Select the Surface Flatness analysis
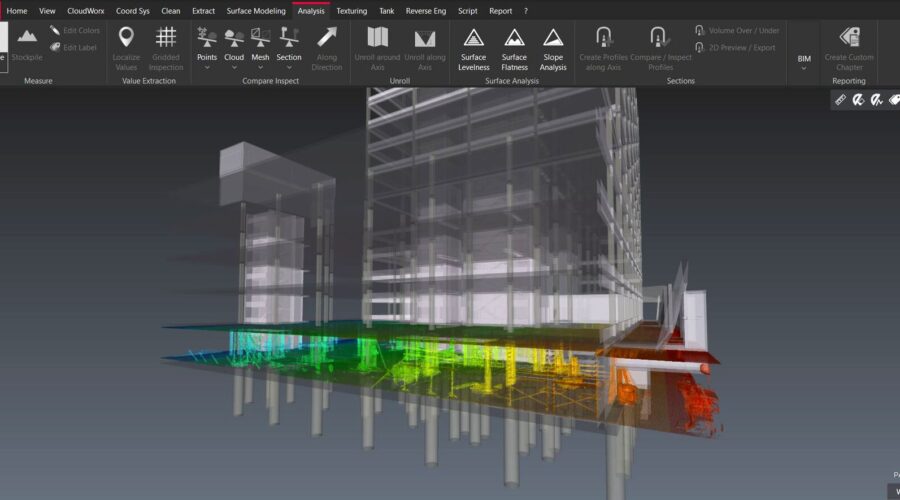The image size is (900, 500). 514,46
